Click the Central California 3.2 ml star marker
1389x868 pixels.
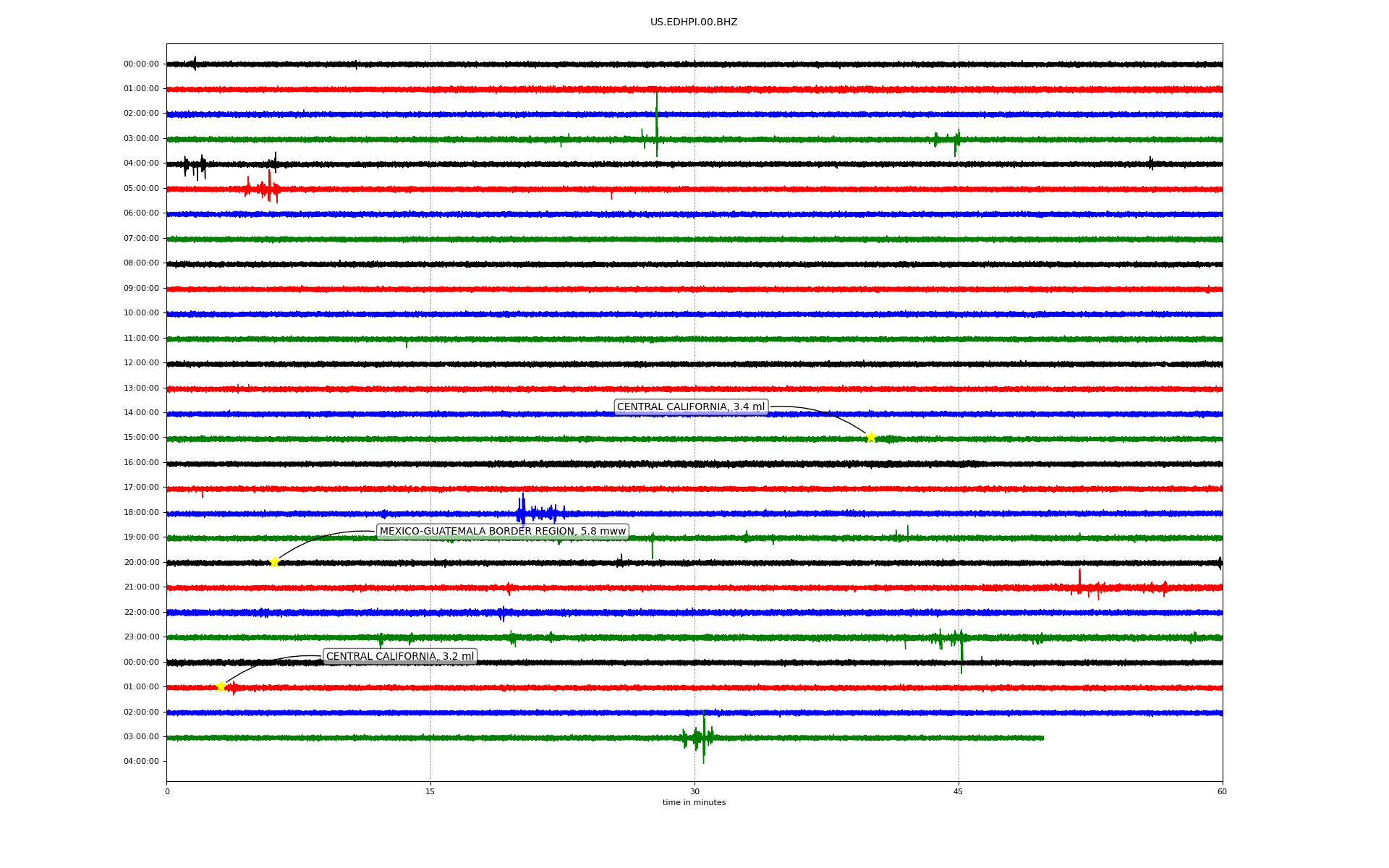point(221,686)
